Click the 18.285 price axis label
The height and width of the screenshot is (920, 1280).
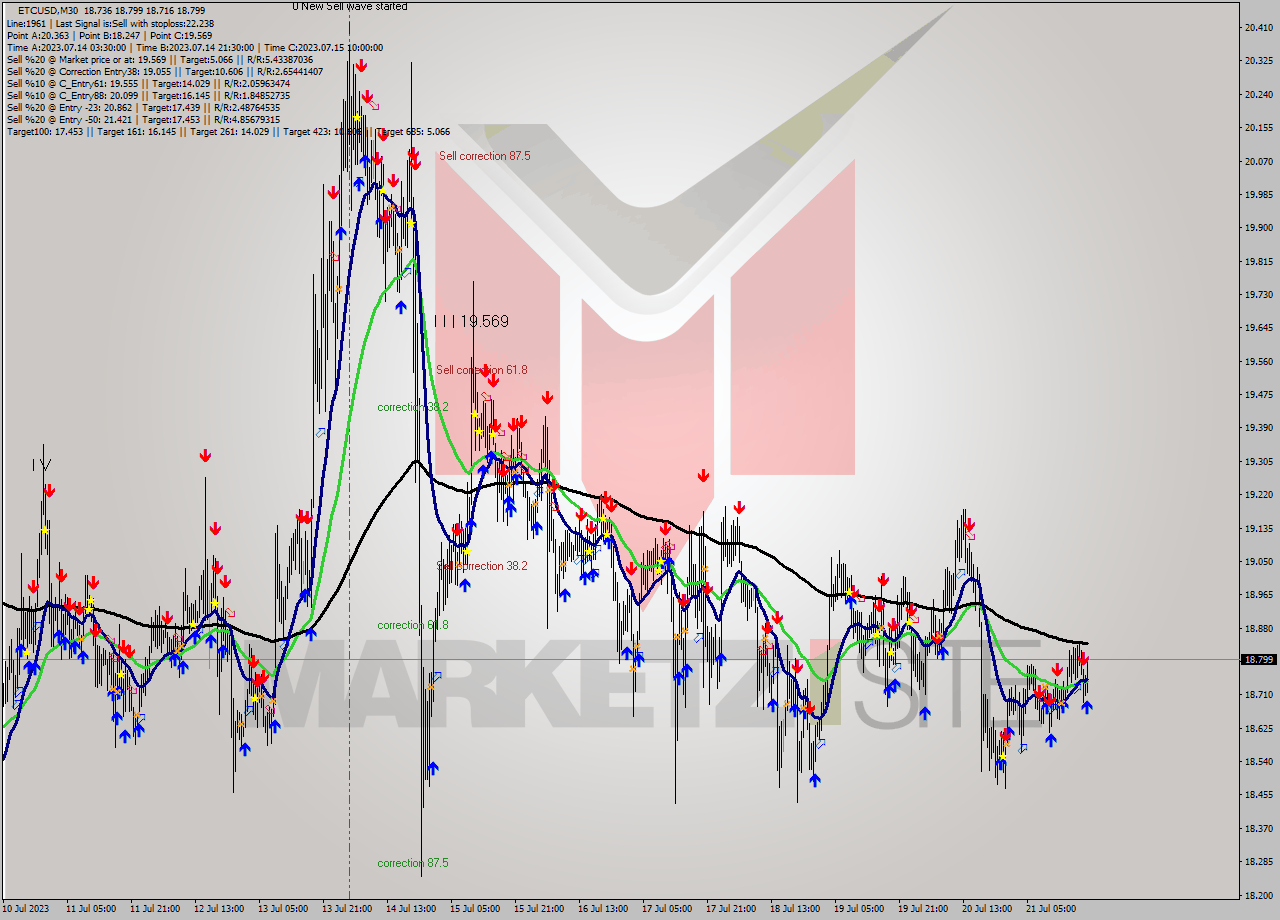point(1258,861)
